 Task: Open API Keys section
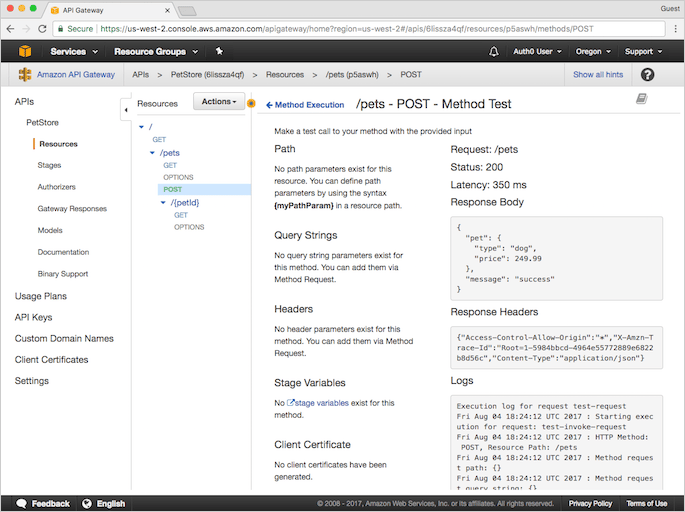33,317
